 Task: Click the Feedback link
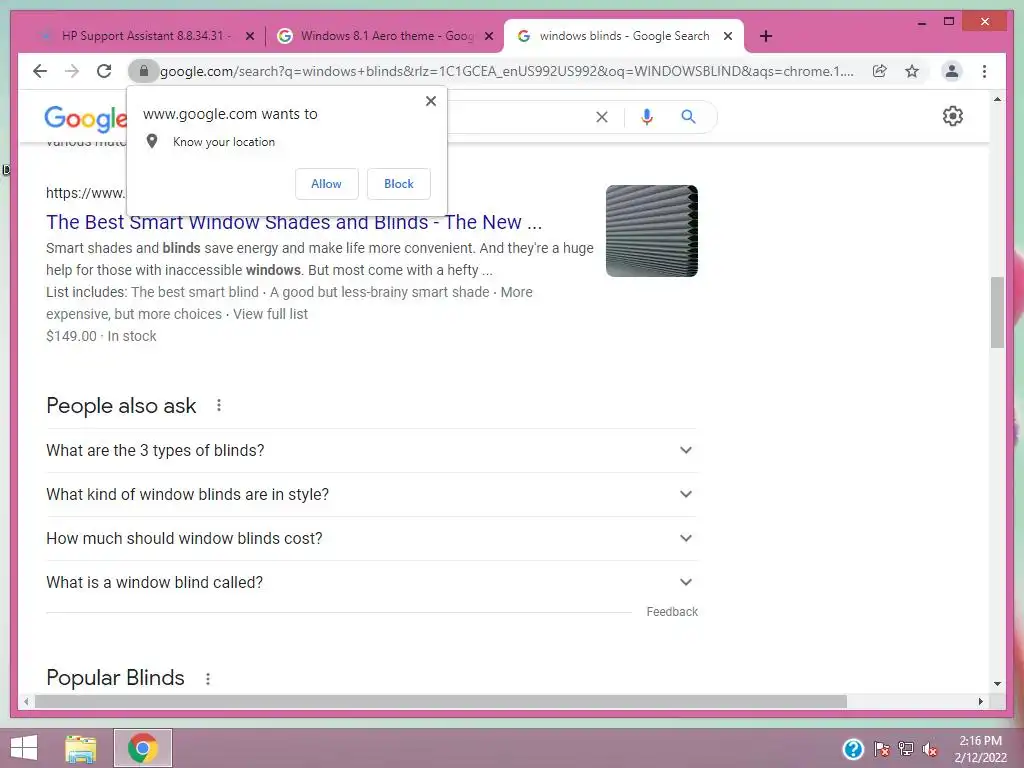(672, 612)
